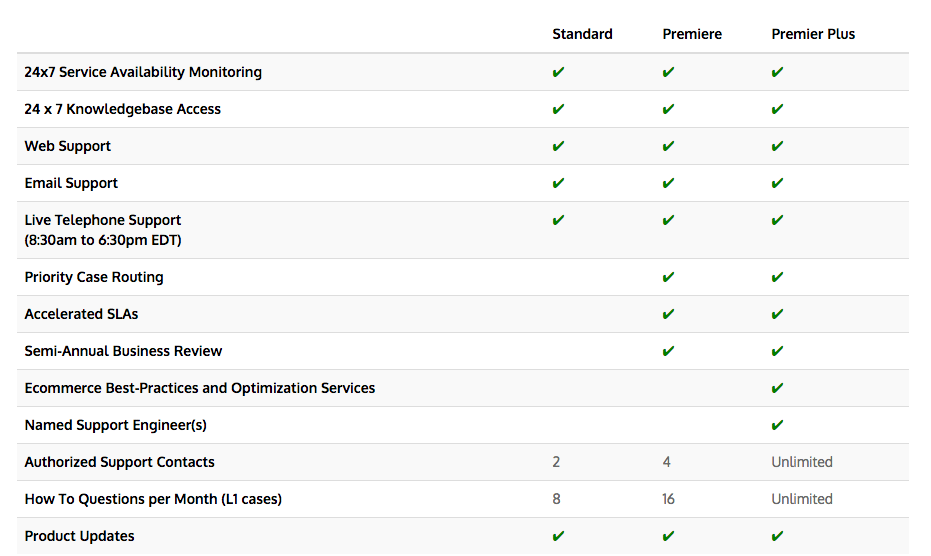931x556 pixels.
Task: Click Premiere checkmark for Email Support
Action: click(x=668, y=183)
